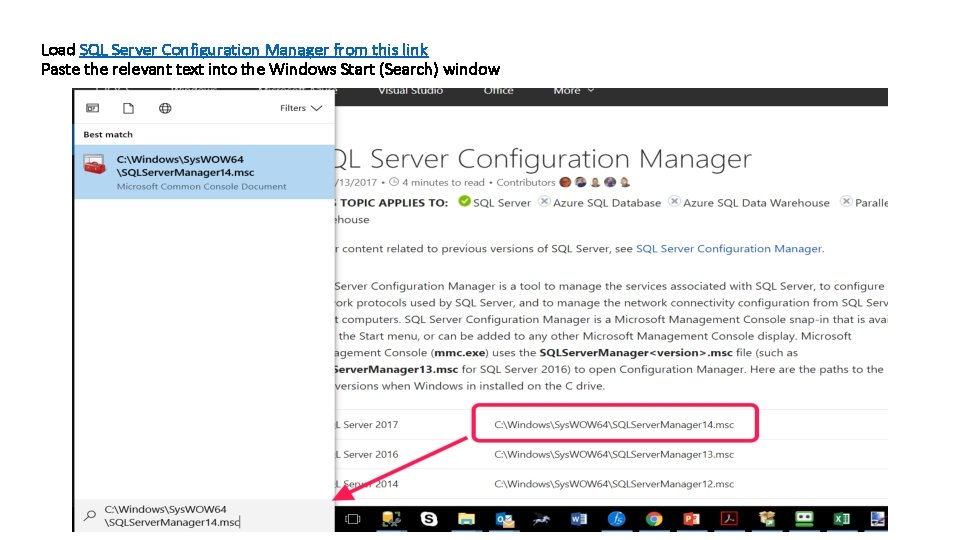Screen dimensions: 960x540
Task: Select Web globe filter icon in search panel
Action: [165, 108]
